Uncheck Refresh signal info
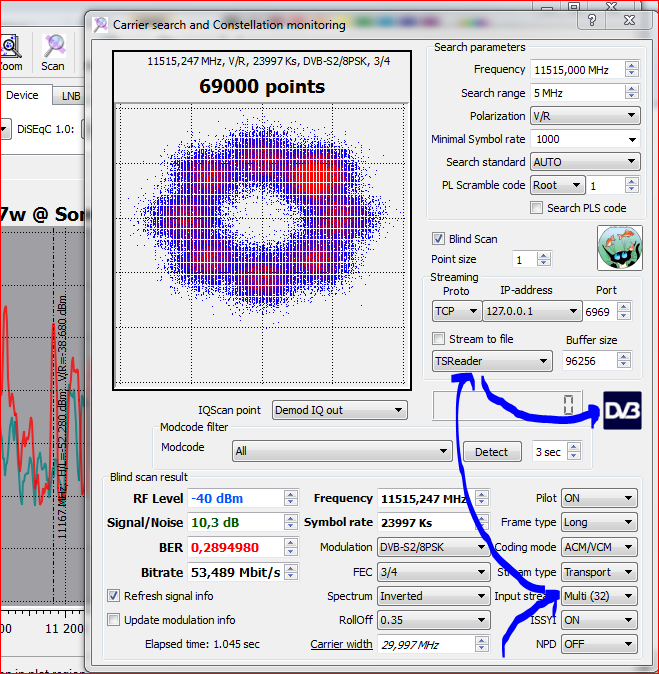The width and height of the screenshot is (659, 674). (114, 596)
